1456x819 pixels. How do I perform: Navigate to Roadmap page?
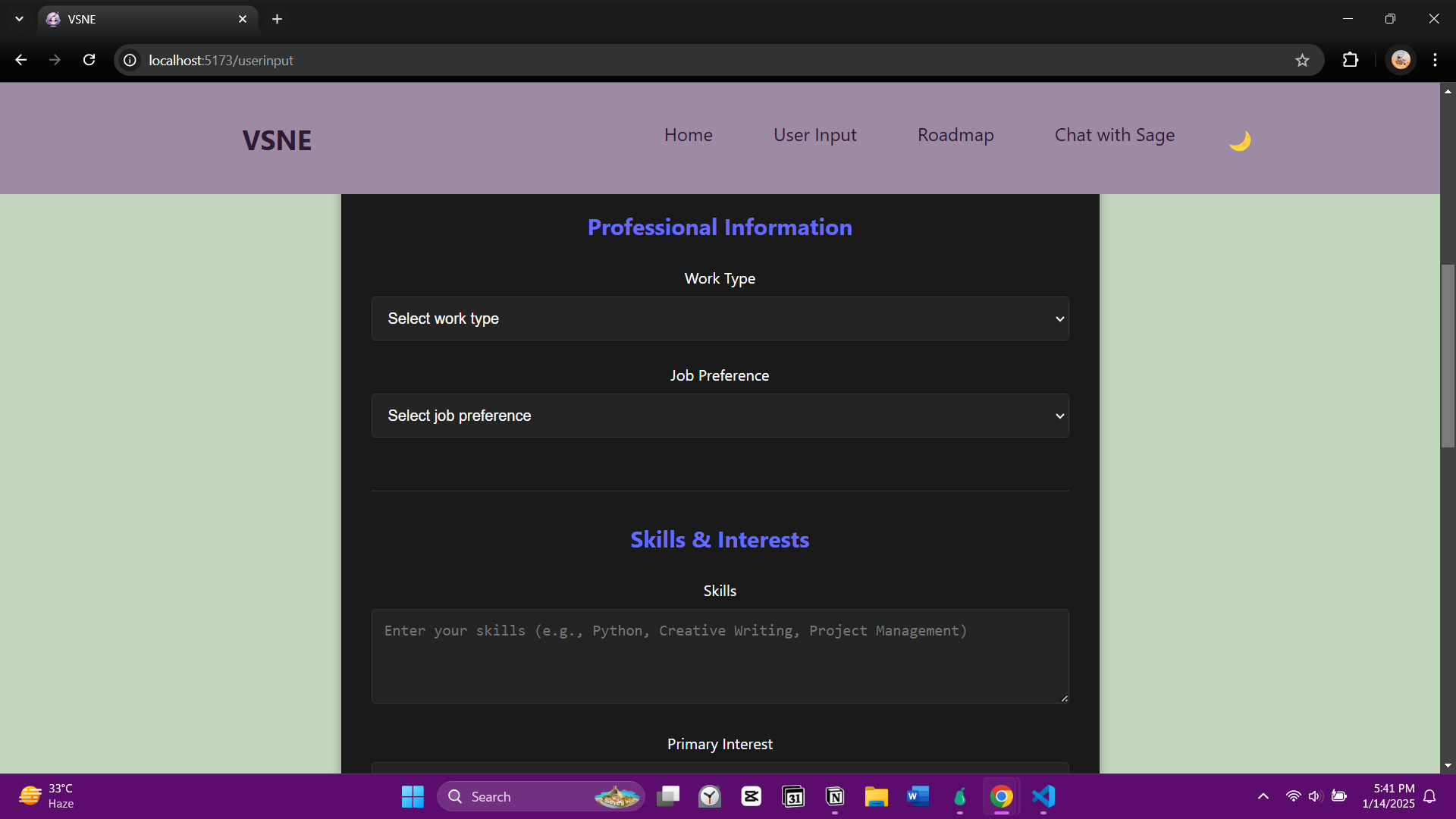point(955,135)
